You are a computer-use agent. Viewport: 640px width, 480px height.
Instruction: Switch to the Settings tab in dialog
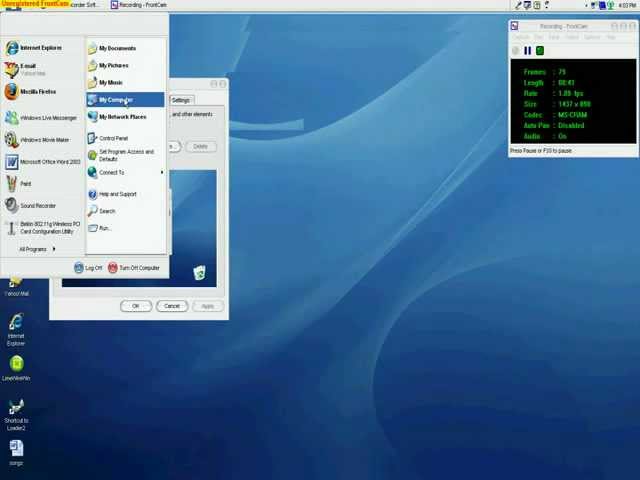point(181,100)
